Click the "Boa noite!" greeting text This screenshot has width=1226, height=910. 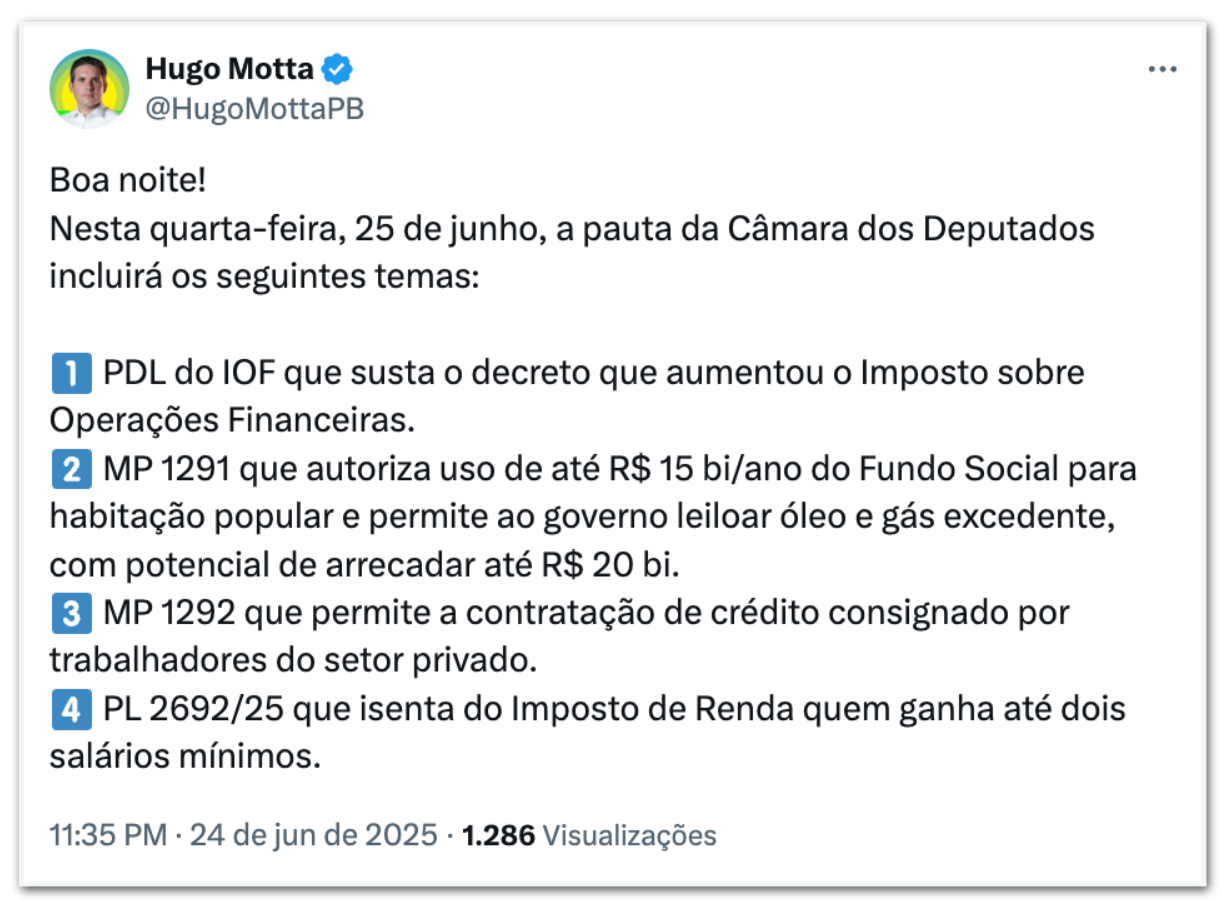pyautogui.click(x=128, y=181)
